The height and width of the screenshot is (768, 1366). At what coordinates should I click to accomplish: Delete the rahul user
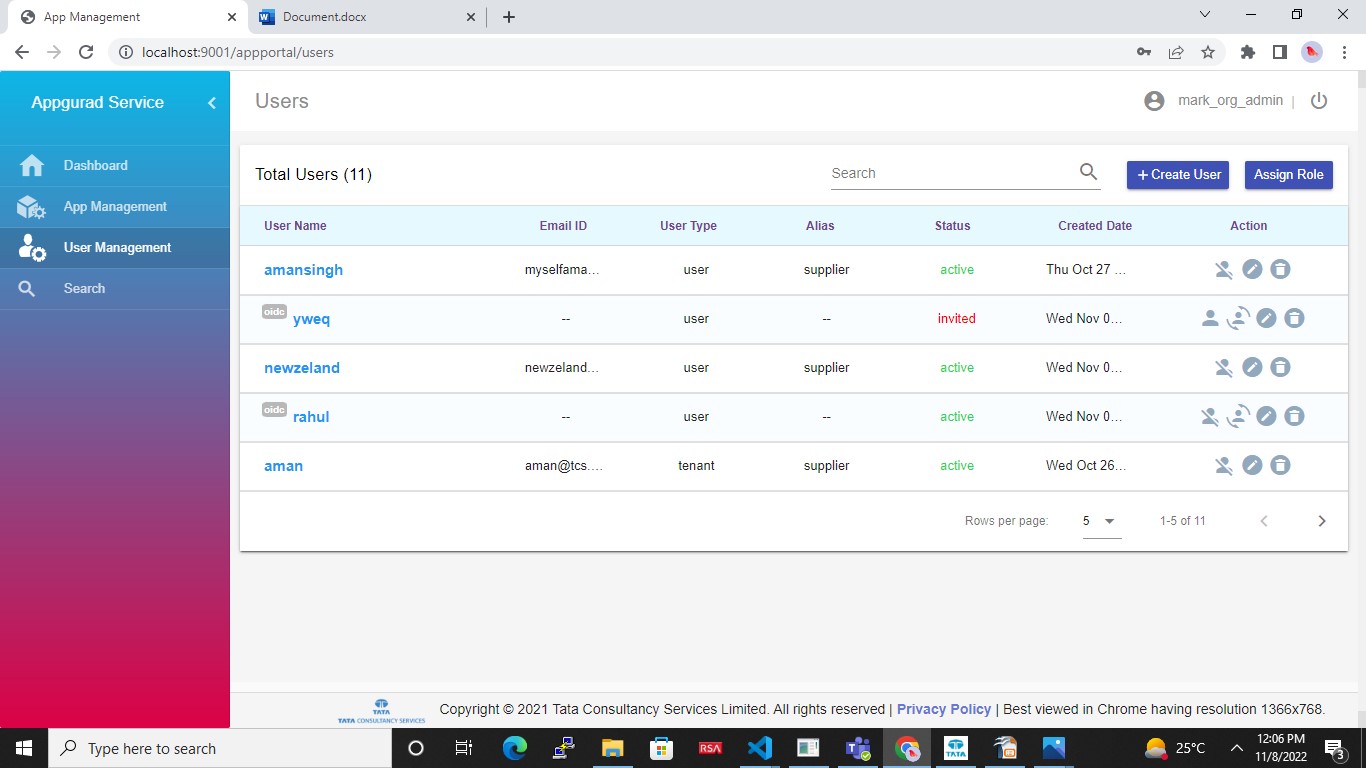(1294, 416)
